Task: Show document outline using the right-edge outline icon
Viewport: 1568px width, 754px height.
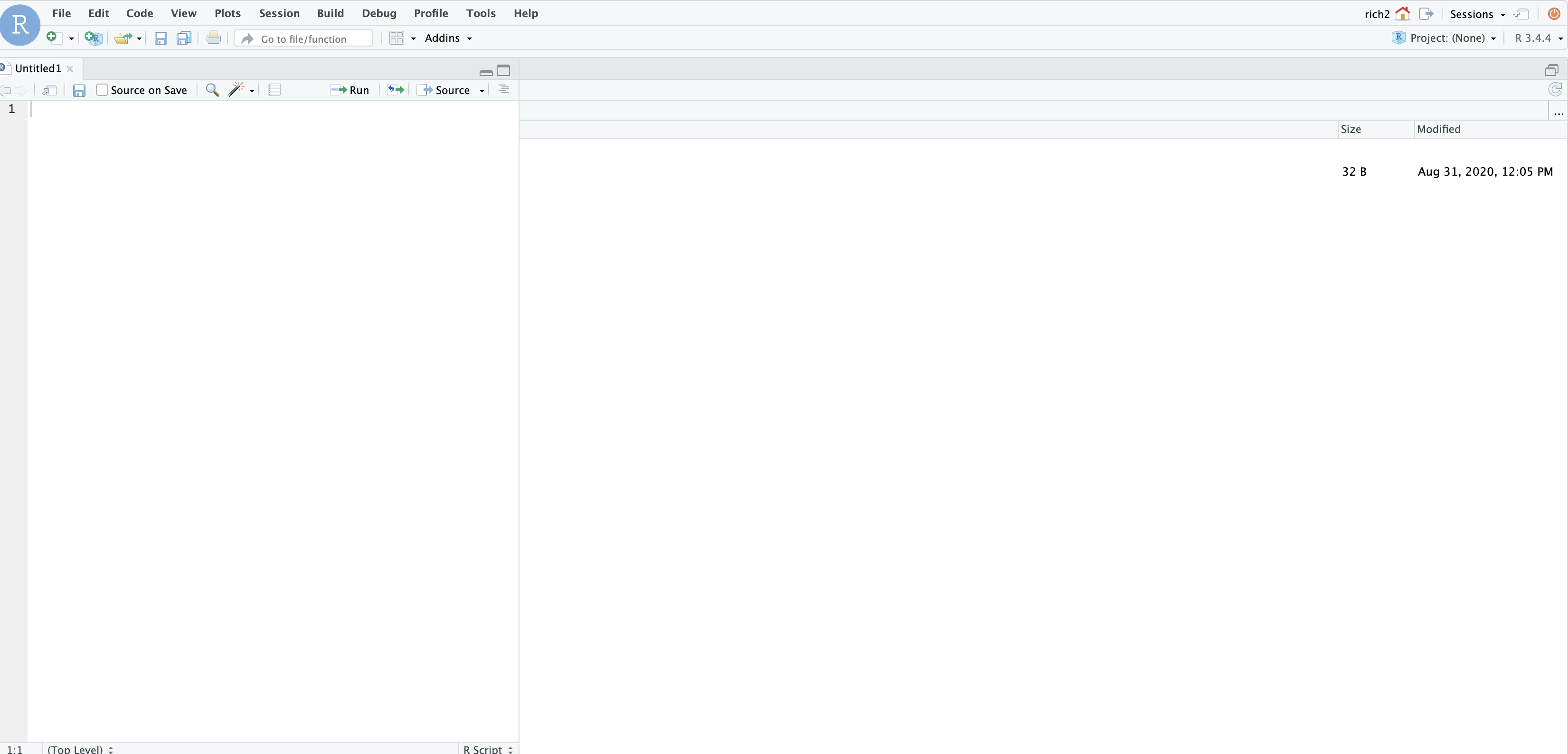Action: coord(503,89)
